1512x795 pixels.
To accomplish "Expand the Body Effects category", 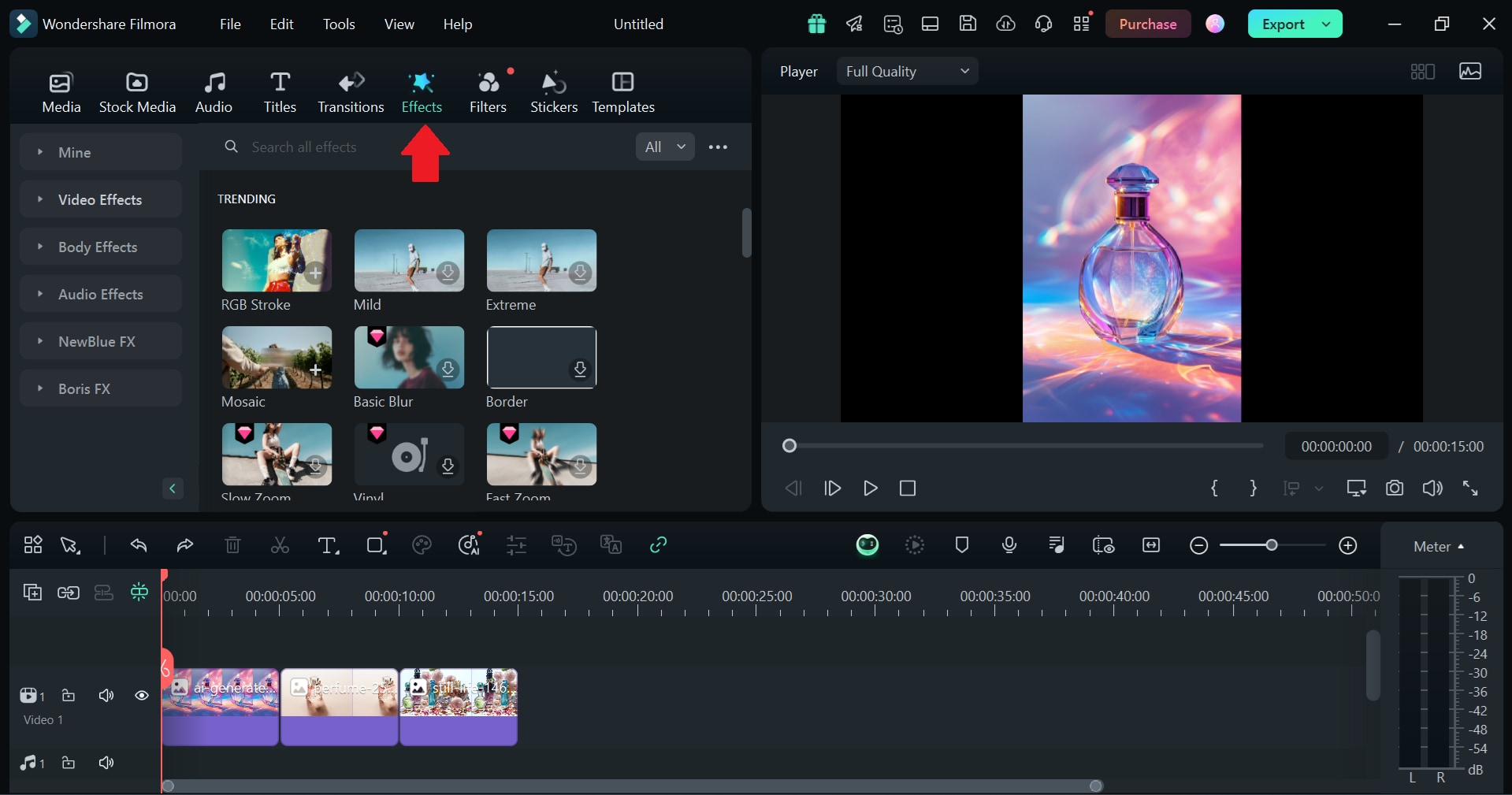I will (x=101, y=247).
